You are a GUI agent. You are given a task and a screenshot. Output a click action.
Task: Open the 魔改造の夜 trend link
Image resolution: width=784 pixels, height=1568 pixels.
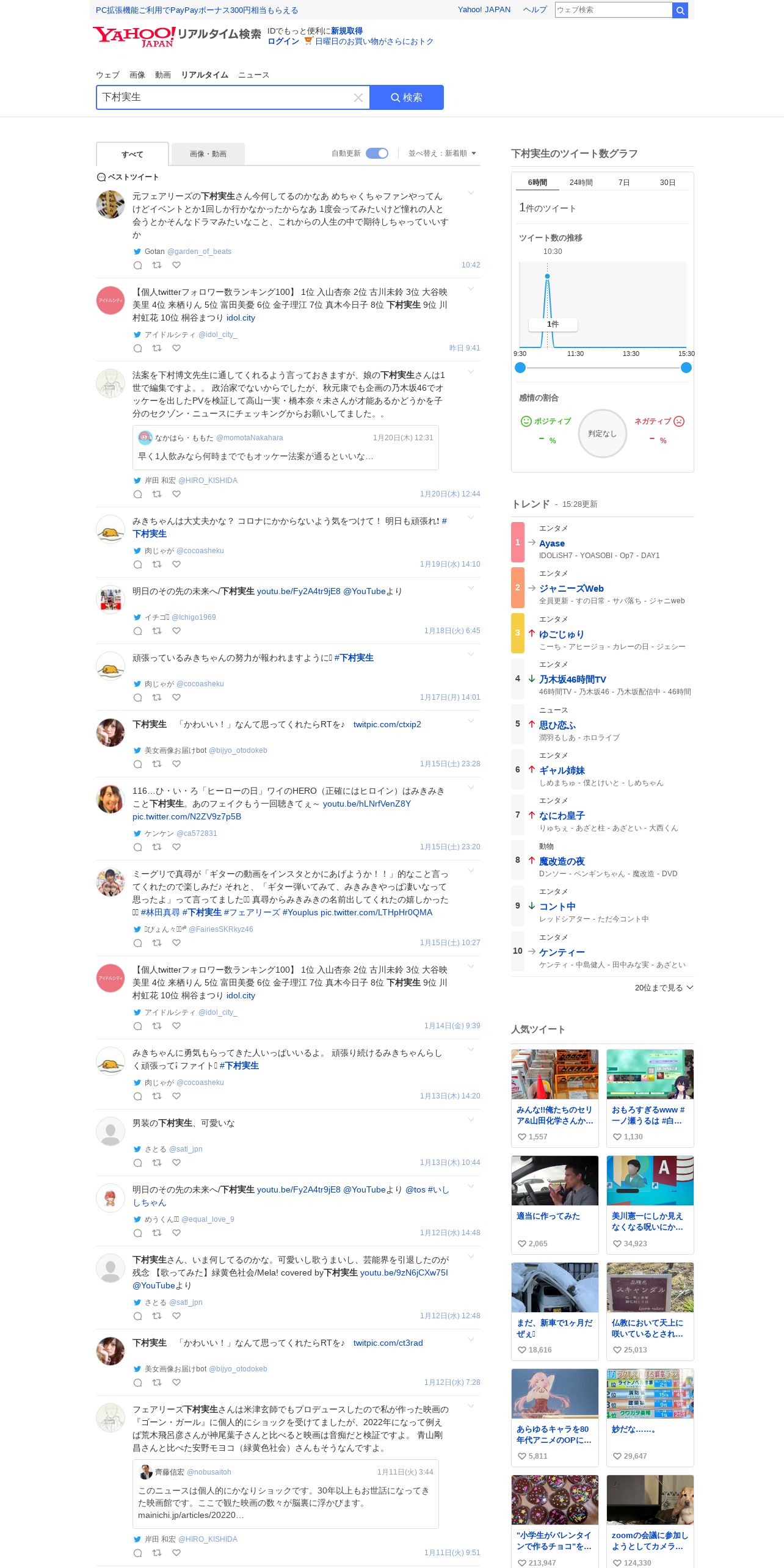tap(562, 861)
